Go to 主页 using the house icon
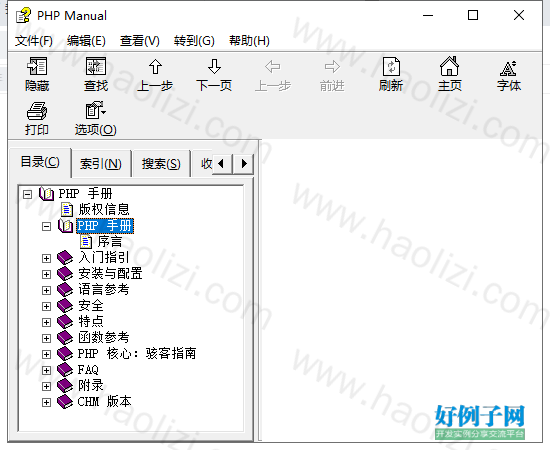 pos(449,66)
